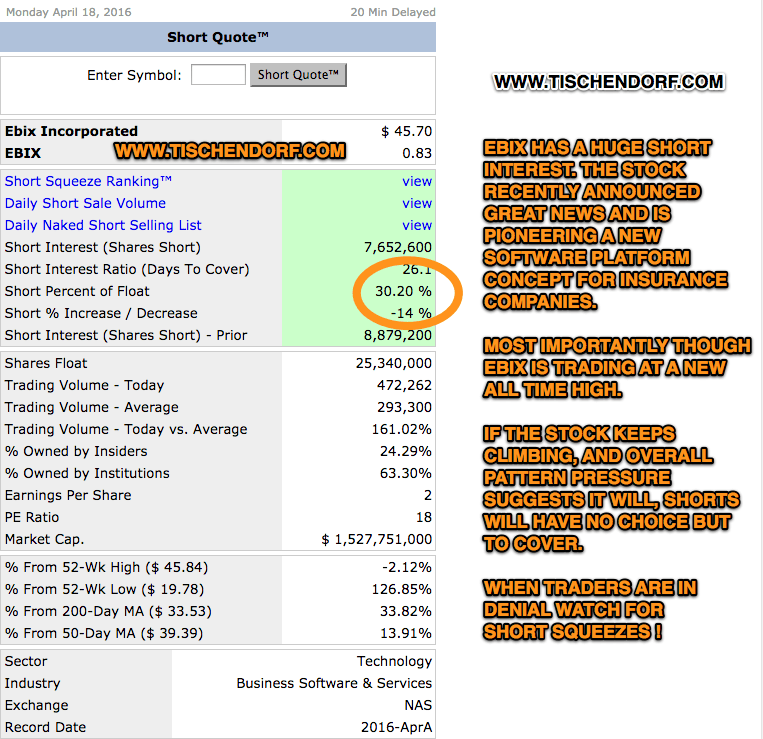Select the 13.91% from 50-Day MA value
Viewport: 763px width, 739px height.
[x=405, y=633]
